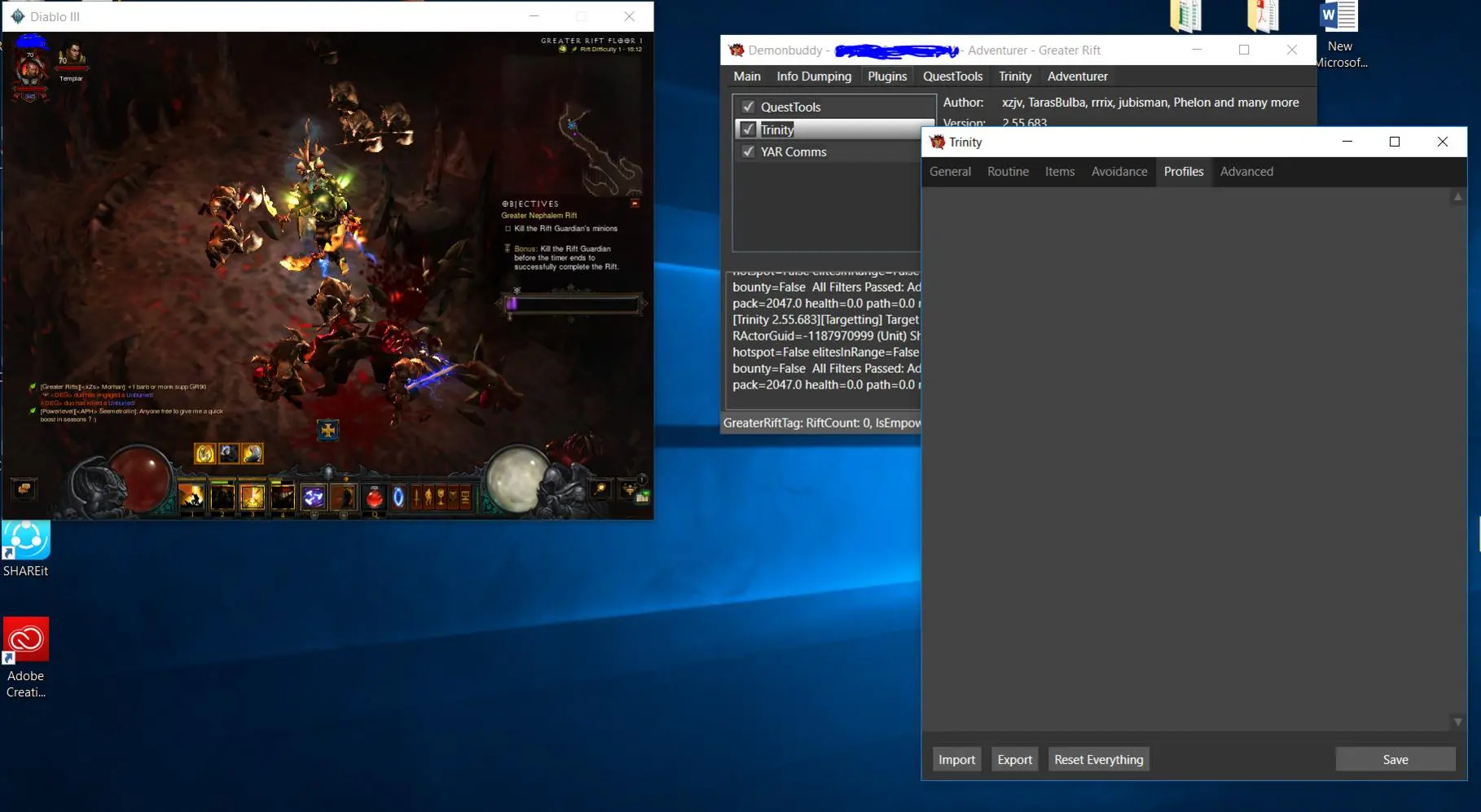Click the Templar follower portrait

(72, 58)
